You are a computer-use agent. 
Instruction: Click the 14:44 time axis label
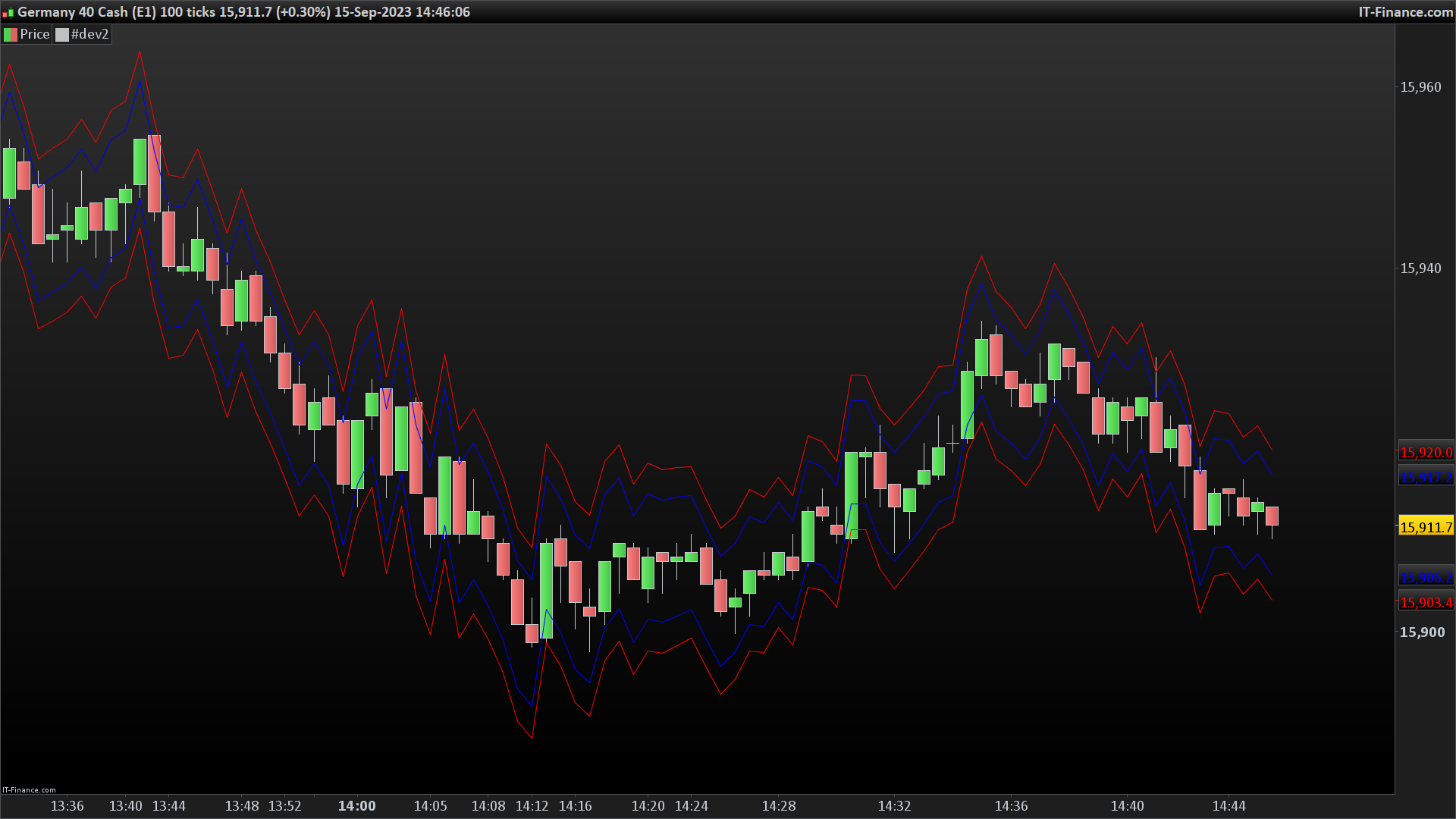click(x=1228, y=806)
